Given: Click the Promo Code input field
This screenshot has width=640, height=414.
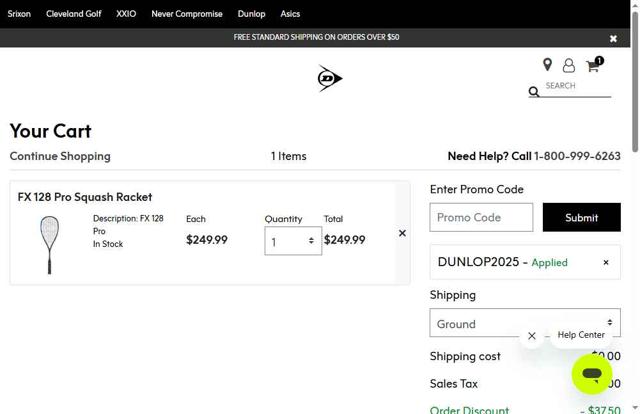Looking at the screenshot, I should click(x=481, y=217).
